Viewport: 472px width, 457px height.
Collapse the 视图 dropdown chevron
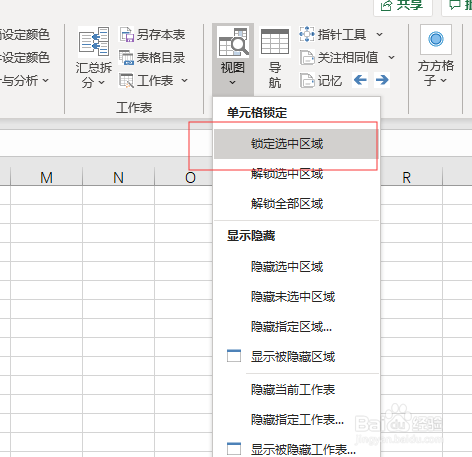[x=233, y=82]
